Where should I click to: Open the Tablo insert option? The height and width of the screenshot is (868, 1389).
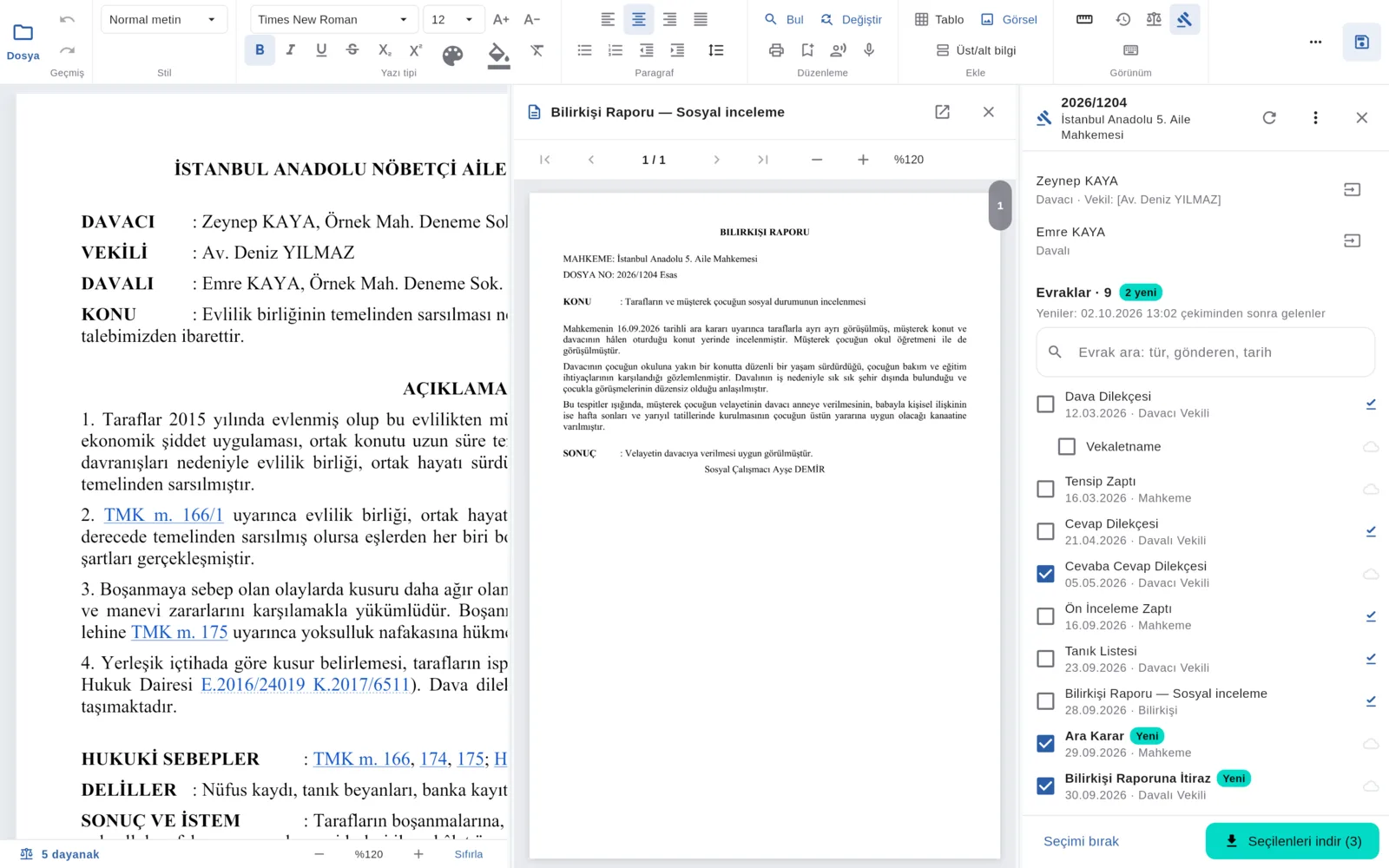tap(939, 19)
